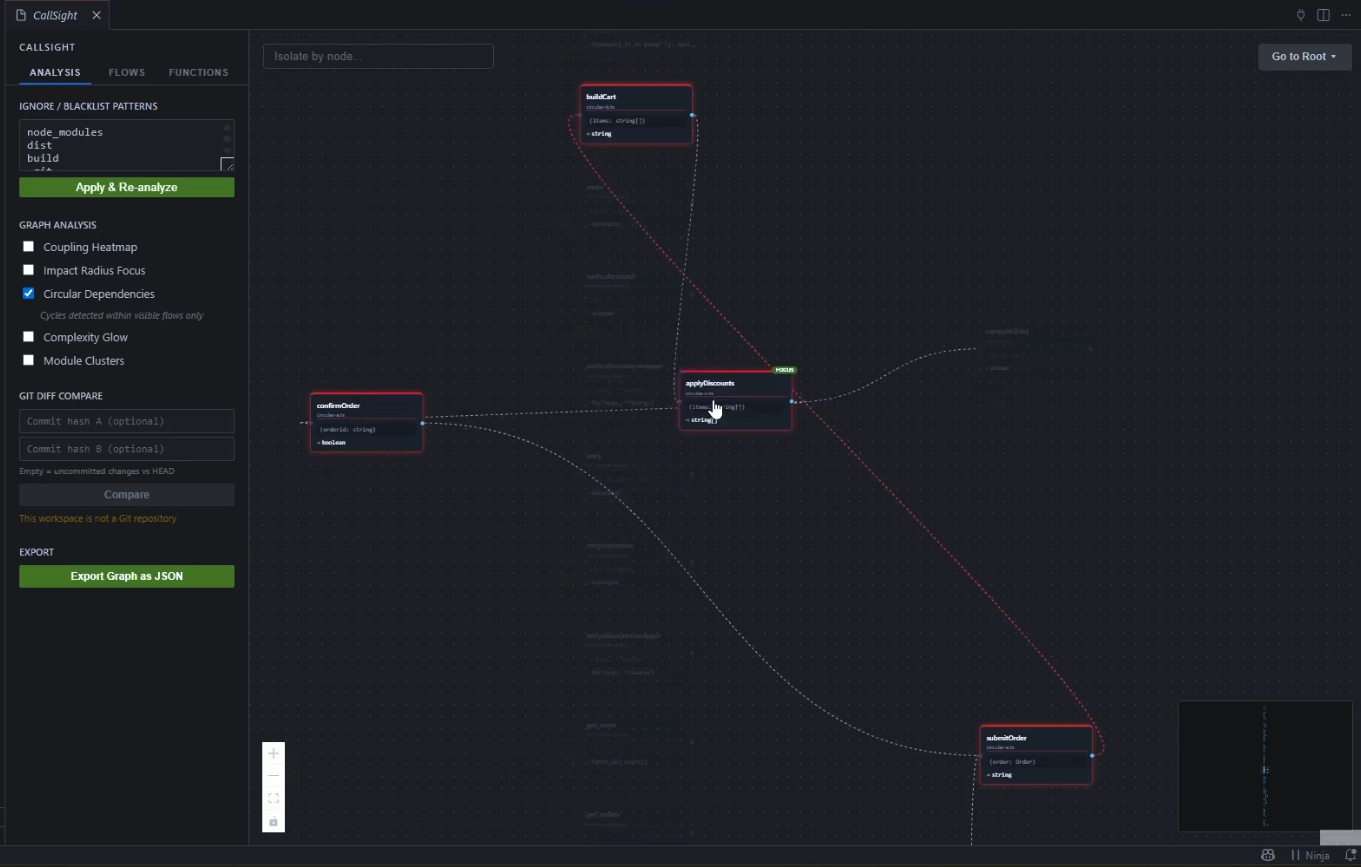Open the Copilot status bar icon
The height and width of the screenshot is (867, 1361).
[x=1268, y=855]
